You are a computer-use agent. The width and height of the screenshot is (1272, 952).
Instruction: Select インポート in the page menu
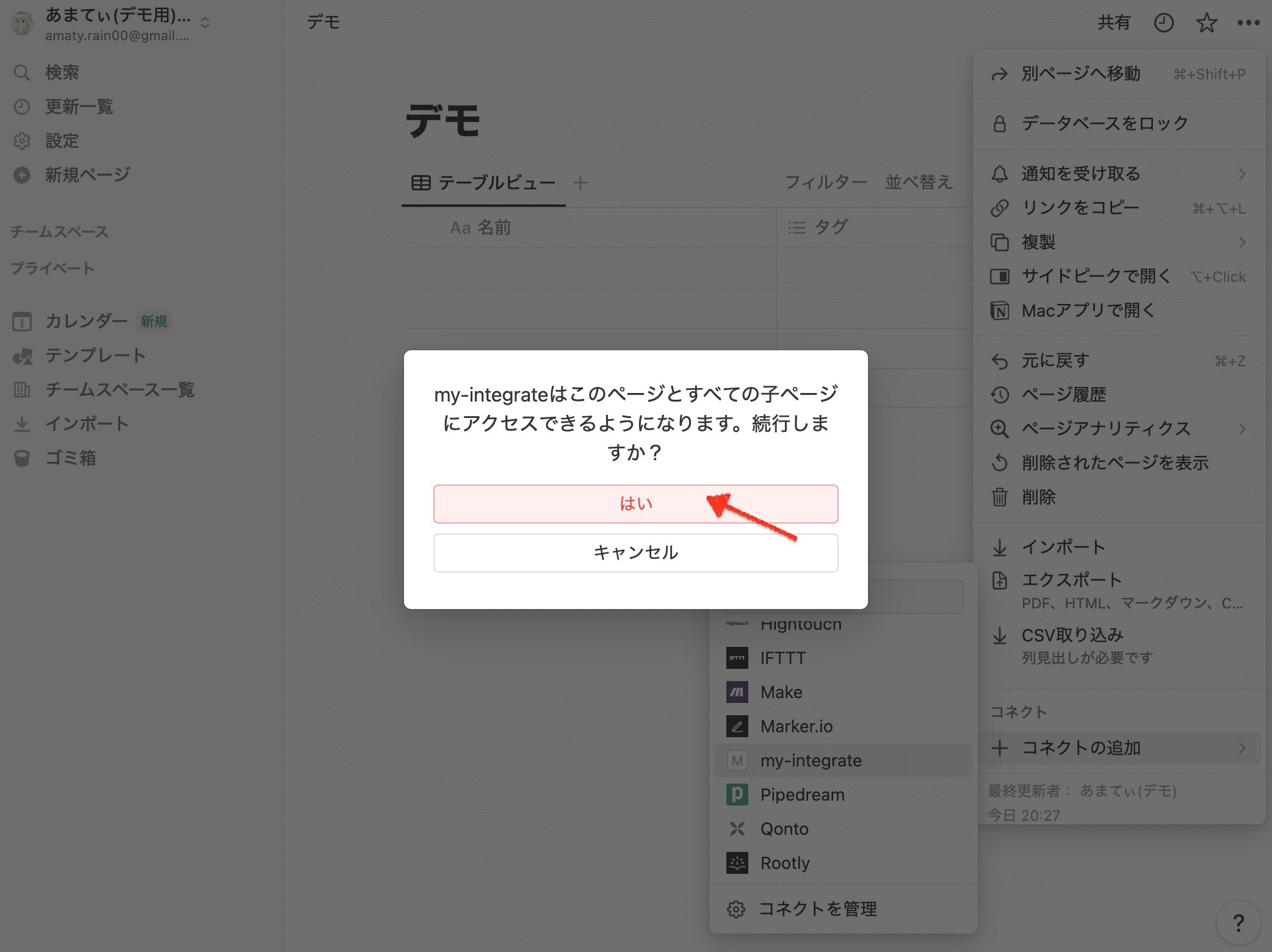click(1119, 547)
